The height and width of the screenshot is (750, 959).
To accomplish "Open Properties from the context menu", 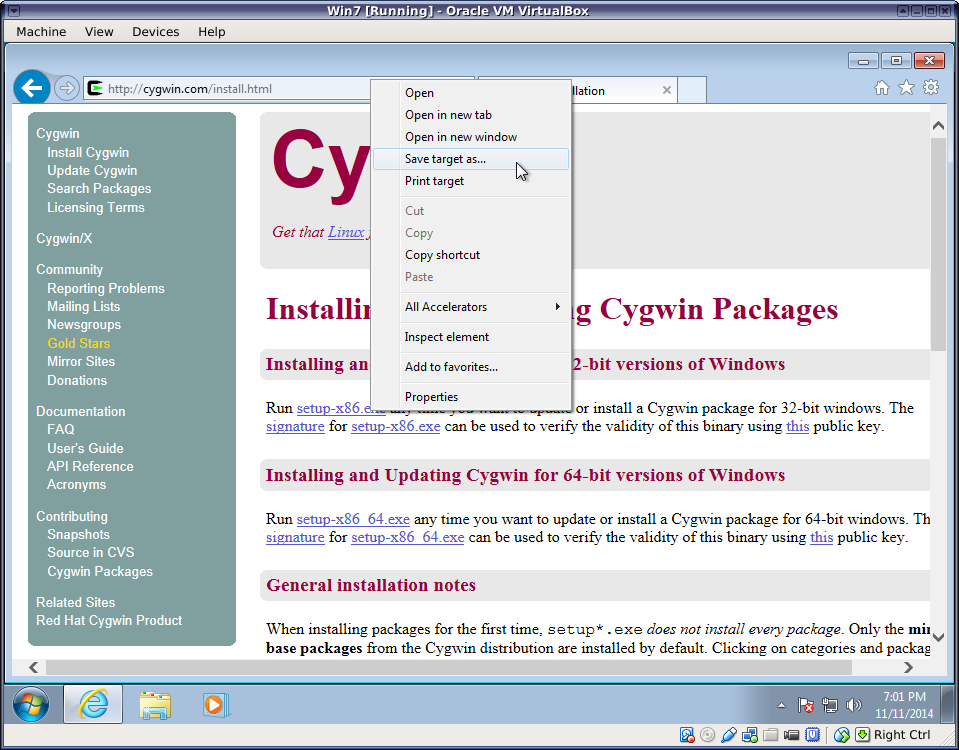I will 470,397.
